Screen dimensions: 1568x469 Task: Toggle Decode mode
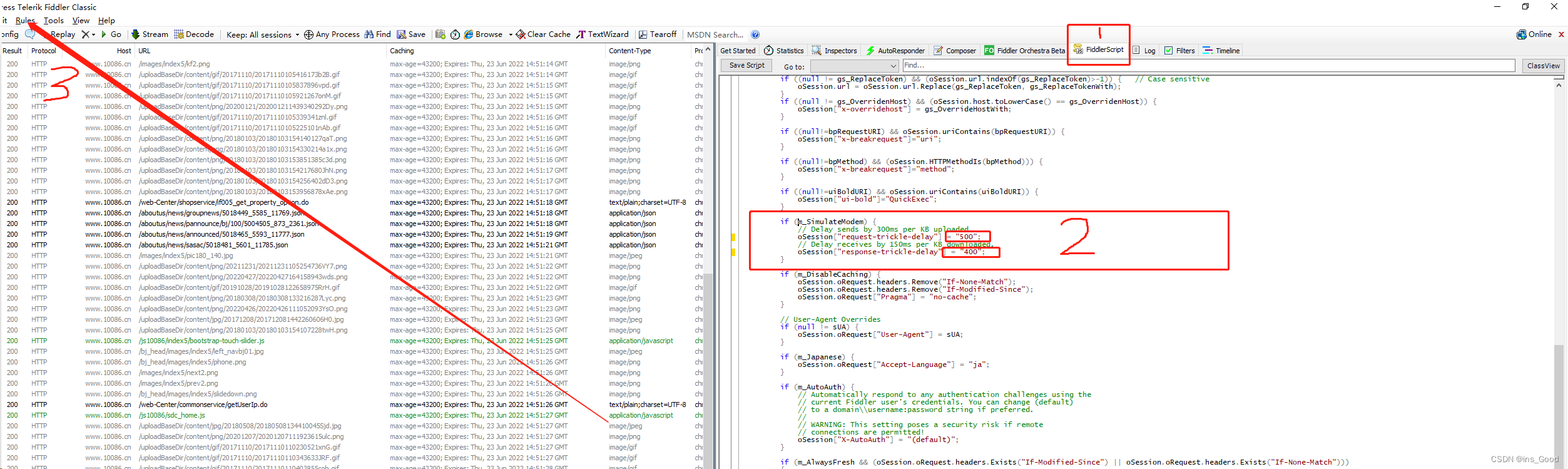(x=194, y=34)
